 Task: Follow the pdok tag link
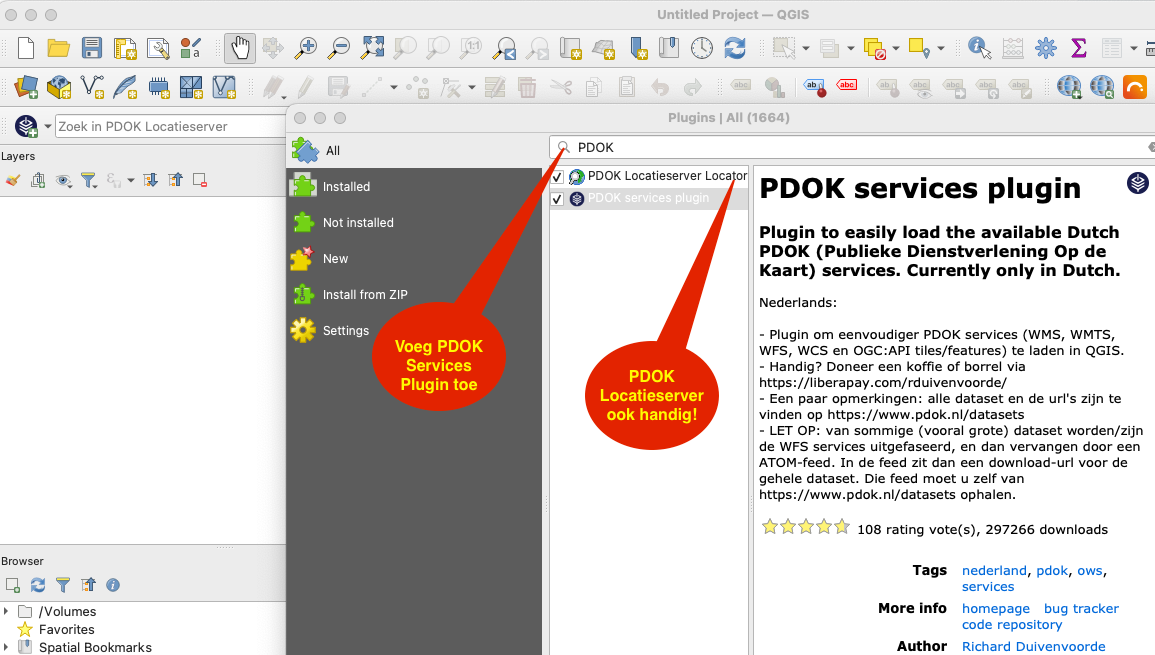pos(1052,570)
